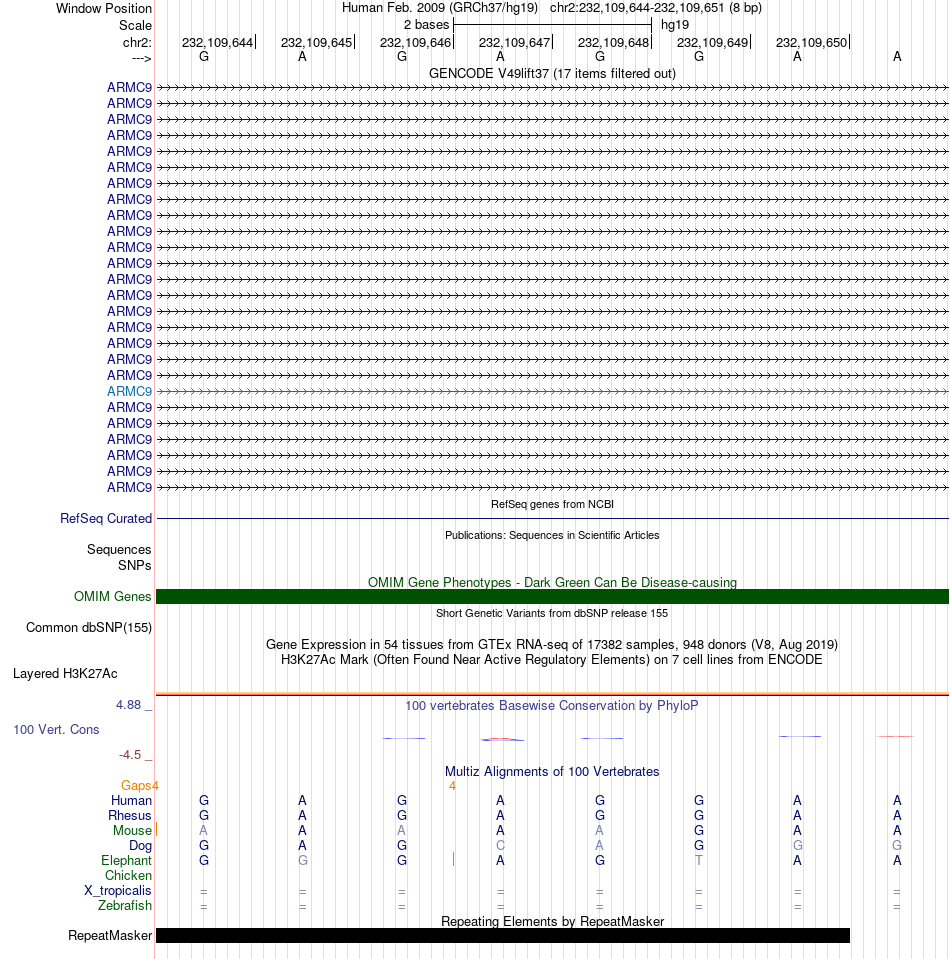Click the Scale track label
The image size is (950, 959).
click(135, 26)
